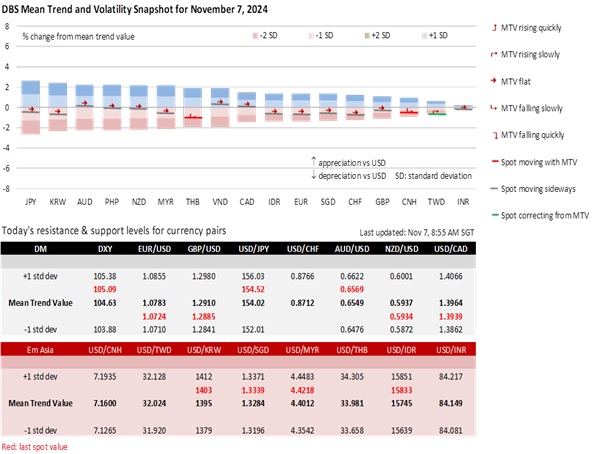Select the JPY bar in the chart
Screen dimensions: 605x454
click(x=30, y=107)
